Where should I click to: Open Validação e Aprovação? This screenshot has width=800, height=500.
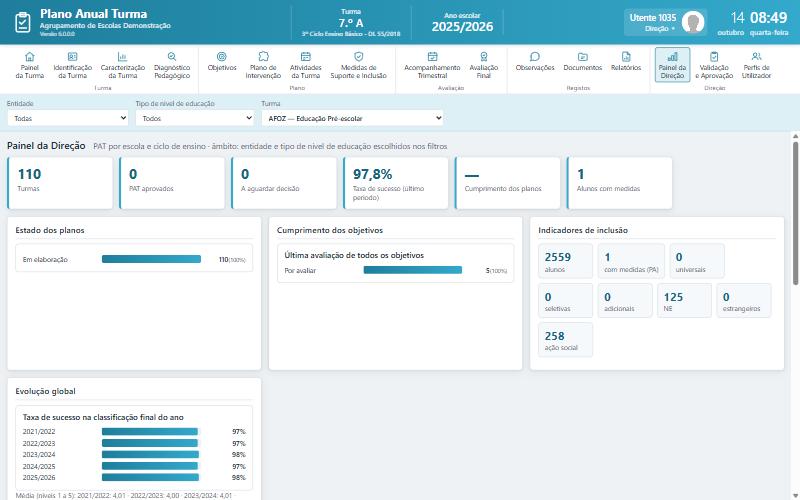pyautogui.click(x=714, y=65)
